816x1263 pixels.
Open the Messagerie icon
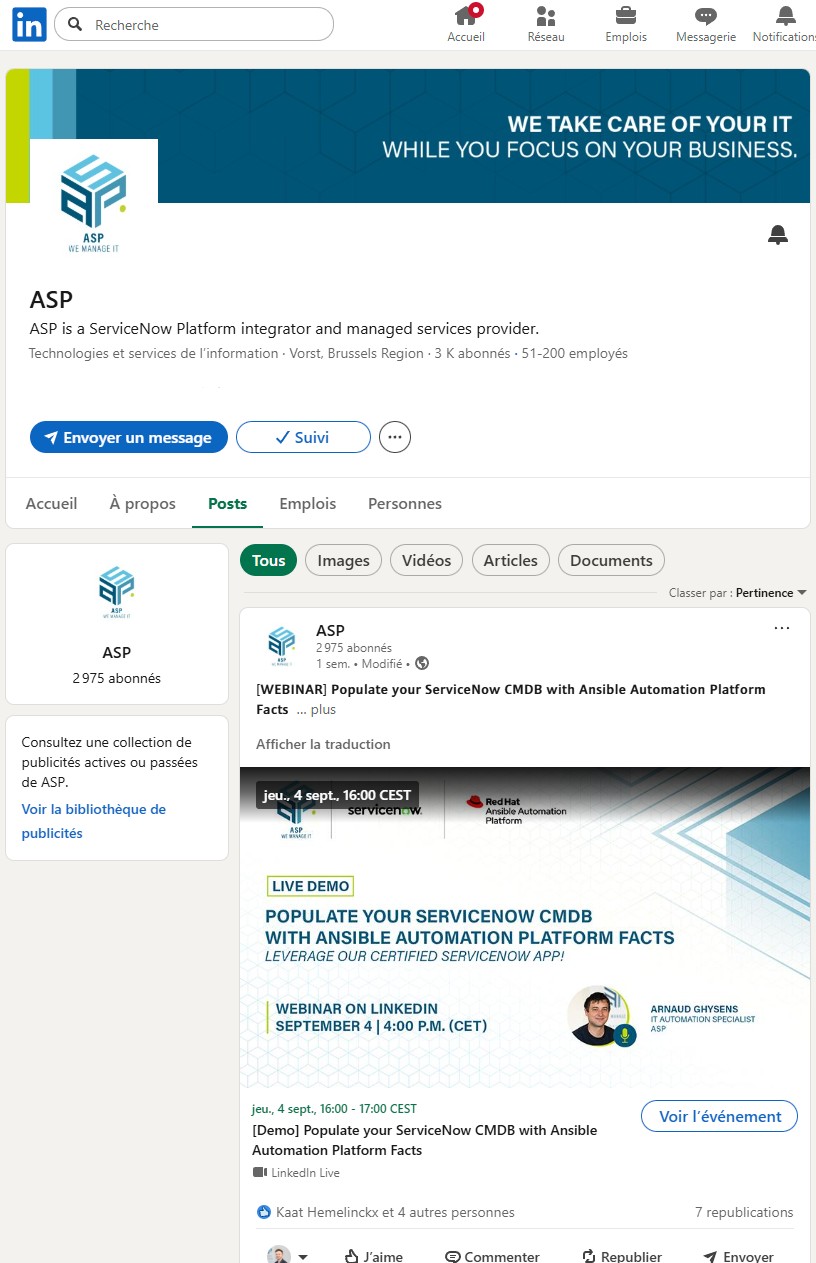pos(705,16)
